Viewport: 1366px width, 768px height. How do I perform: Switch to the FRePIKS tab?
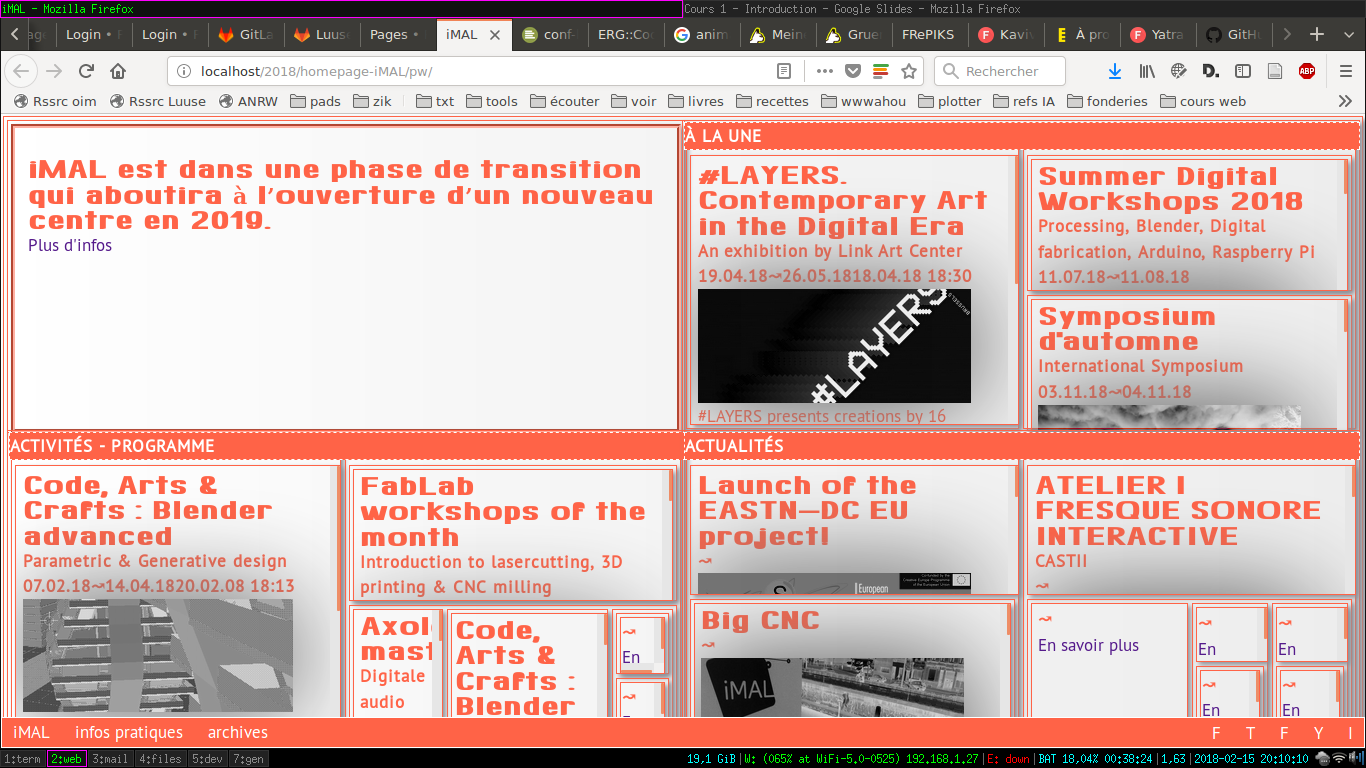click(927, 34)
